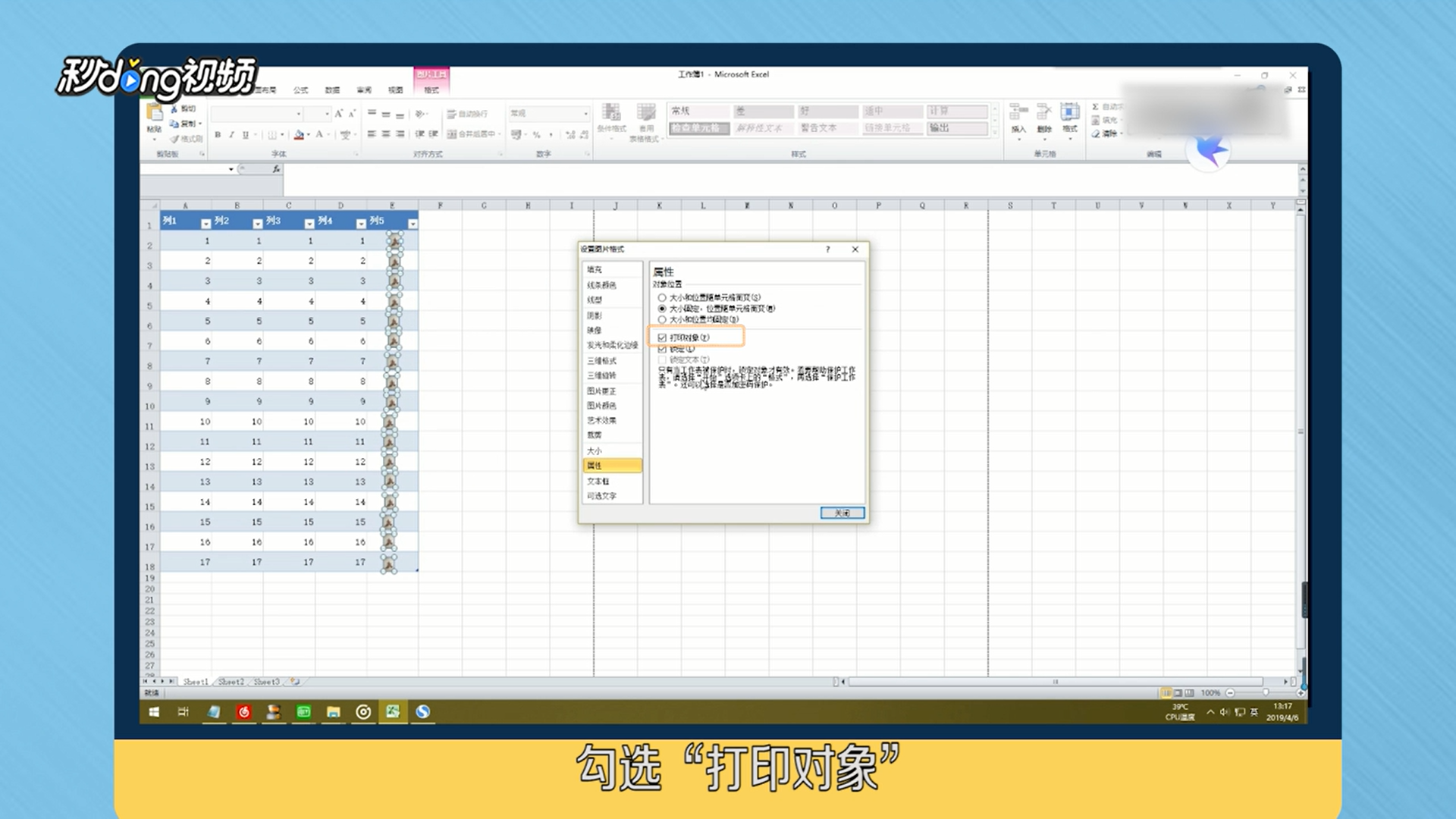The width and height of the screenshot is (1456, 819).
Task: Open the 列1 column filter dropdown
Action: coord(206,224)
